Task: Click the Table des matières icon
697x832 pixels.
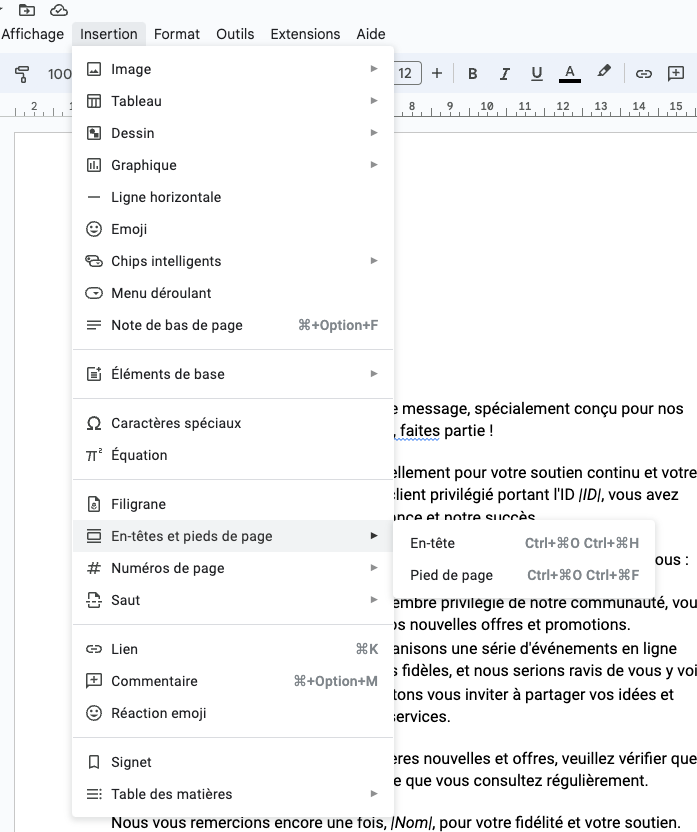Action: pyautogui.click(x=94, y=794)
